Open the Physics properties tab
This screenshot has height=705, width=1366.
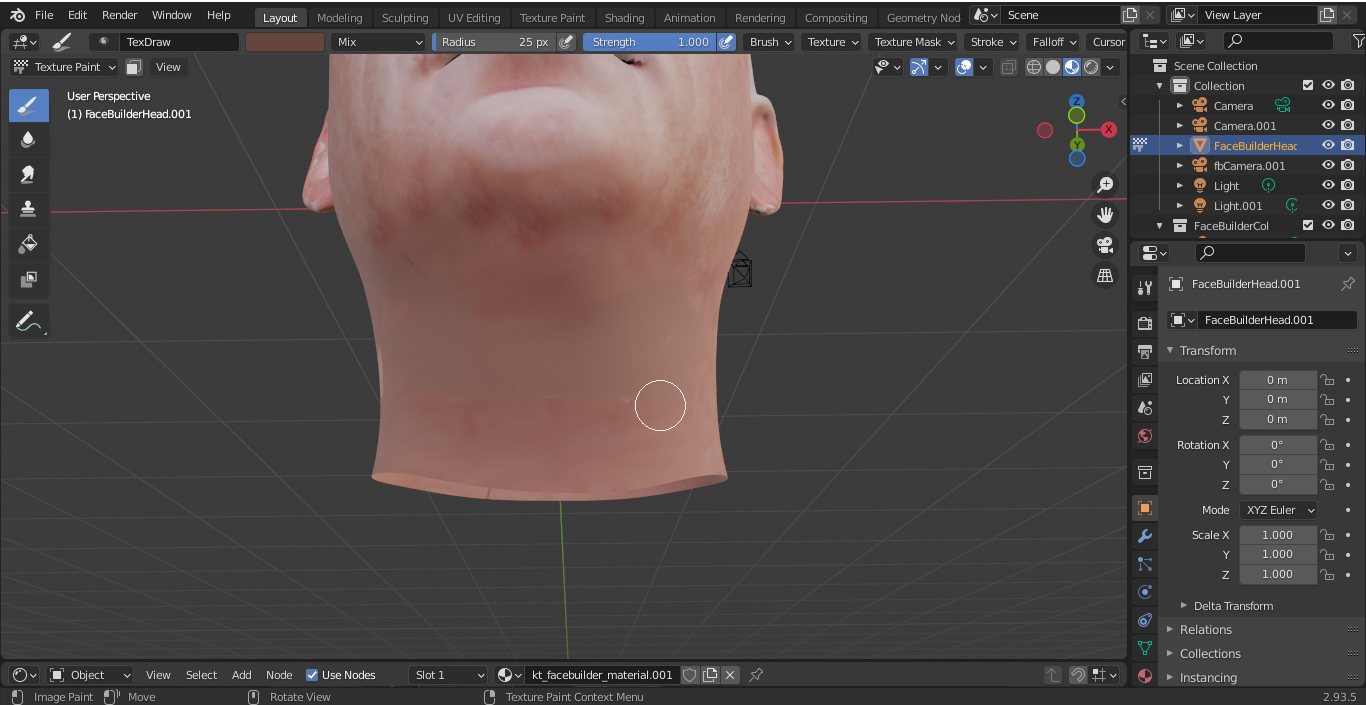click(x=1145, y=592)
